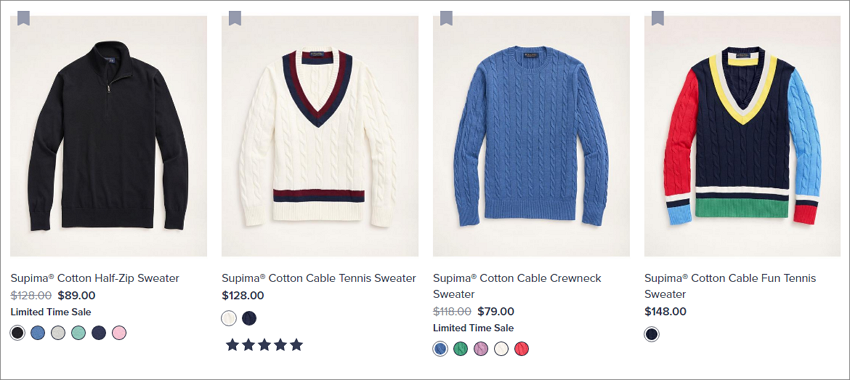Choose green swatch for Cable Crewneck Sweater
Image resolution: width=850 pixels, height=380 pixels.
[x=461, y=349]
